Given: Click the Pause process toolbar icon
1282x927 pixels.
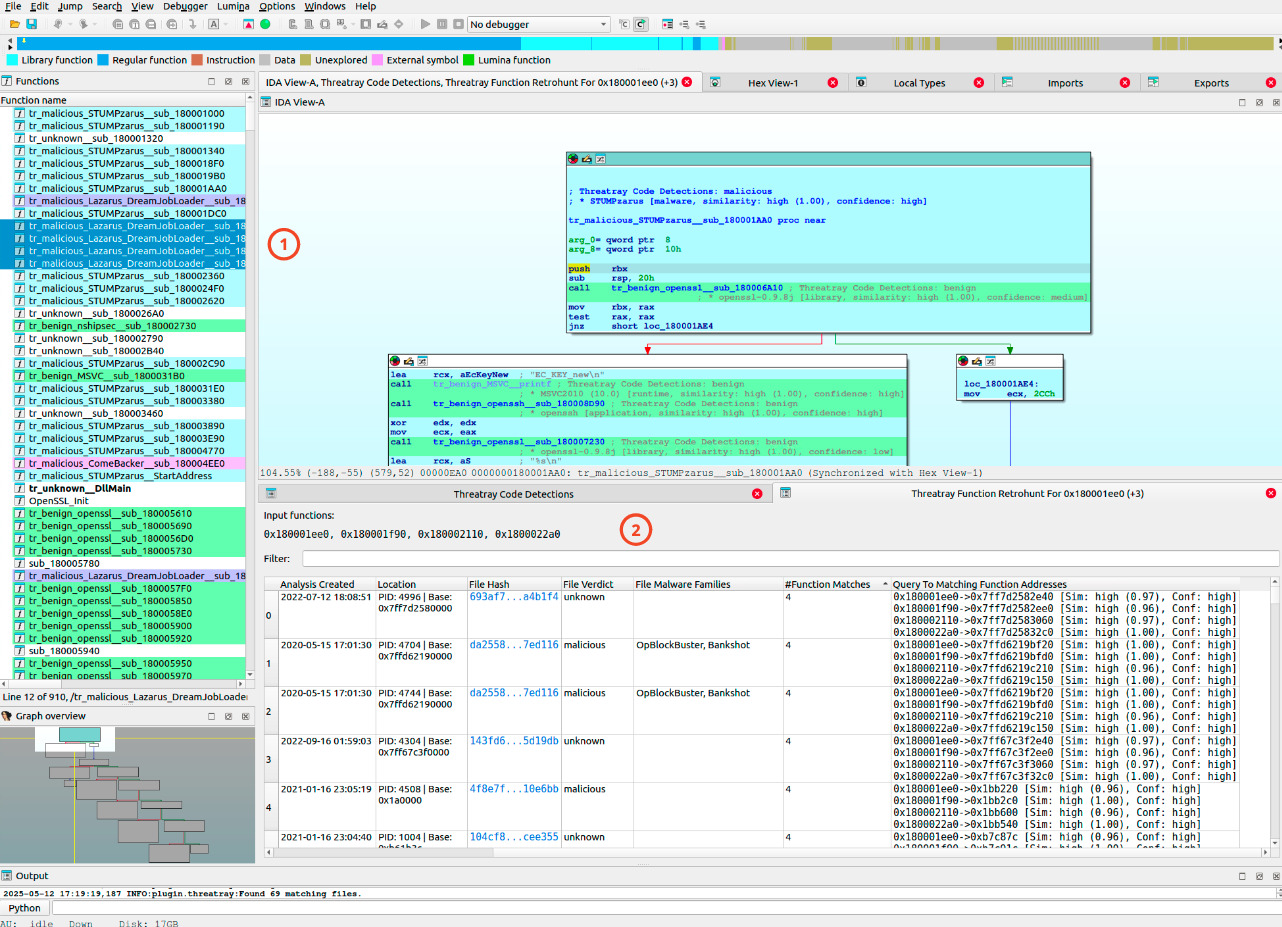Looking at the screenshot, I should [x=441, y=24].
